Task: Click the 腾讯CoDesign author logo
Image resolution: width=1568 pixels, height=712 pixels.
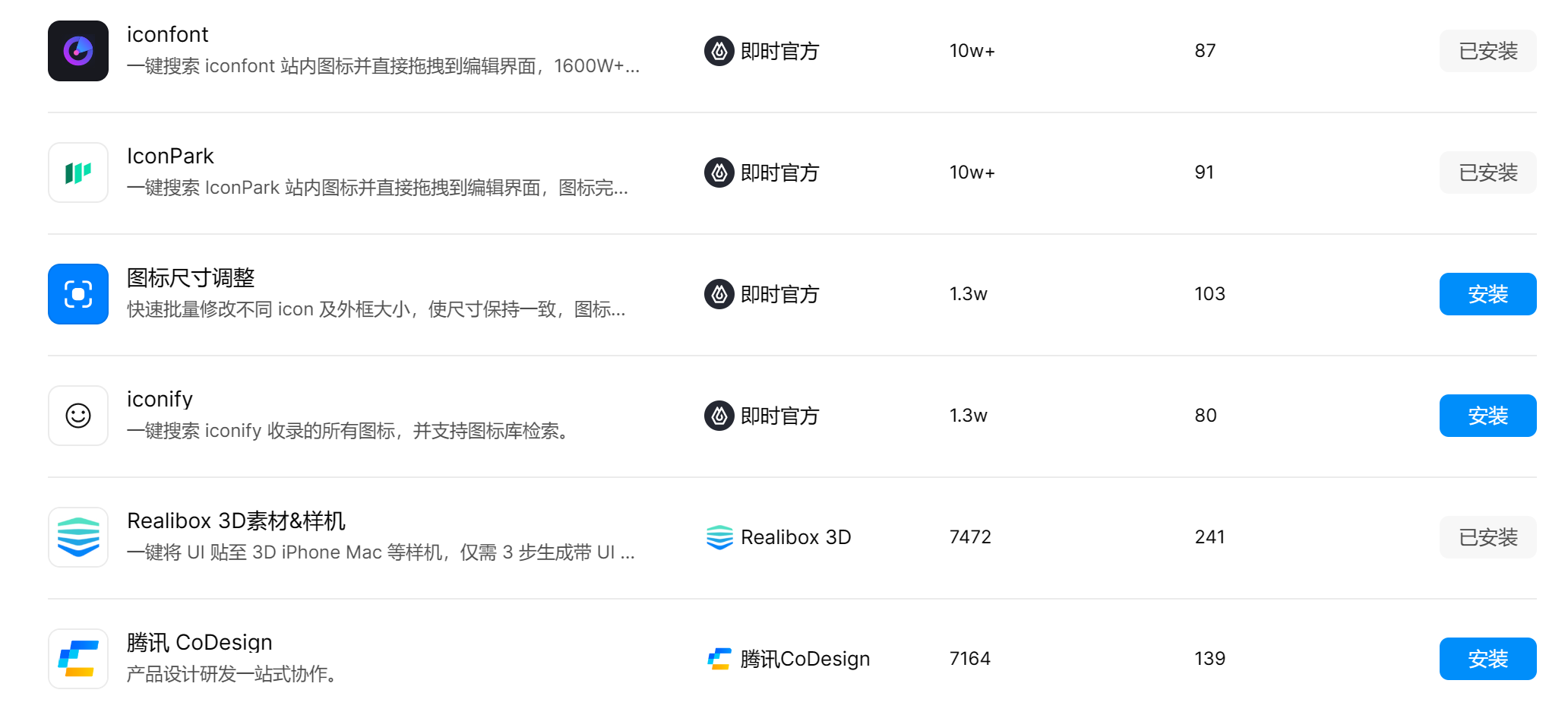Action: click(x=719, y=659)
